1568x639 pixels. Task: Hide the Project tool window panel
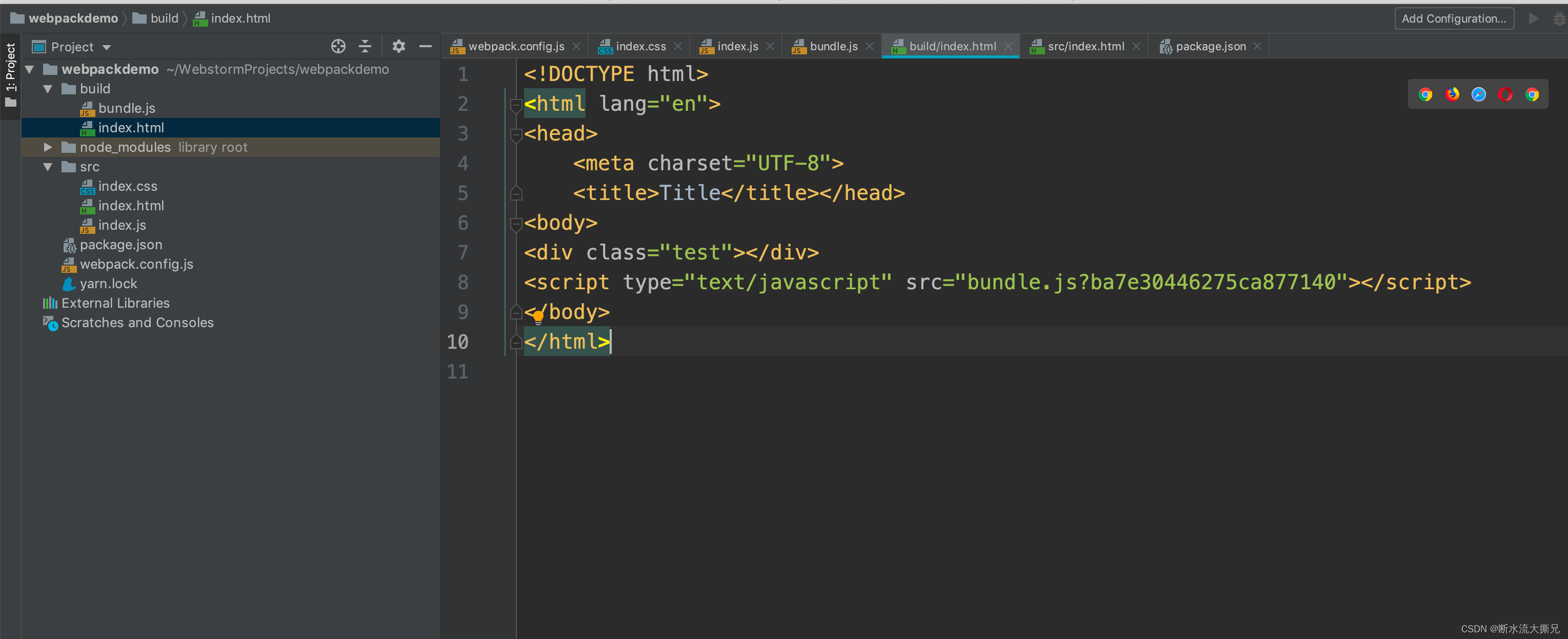[426, 46]
